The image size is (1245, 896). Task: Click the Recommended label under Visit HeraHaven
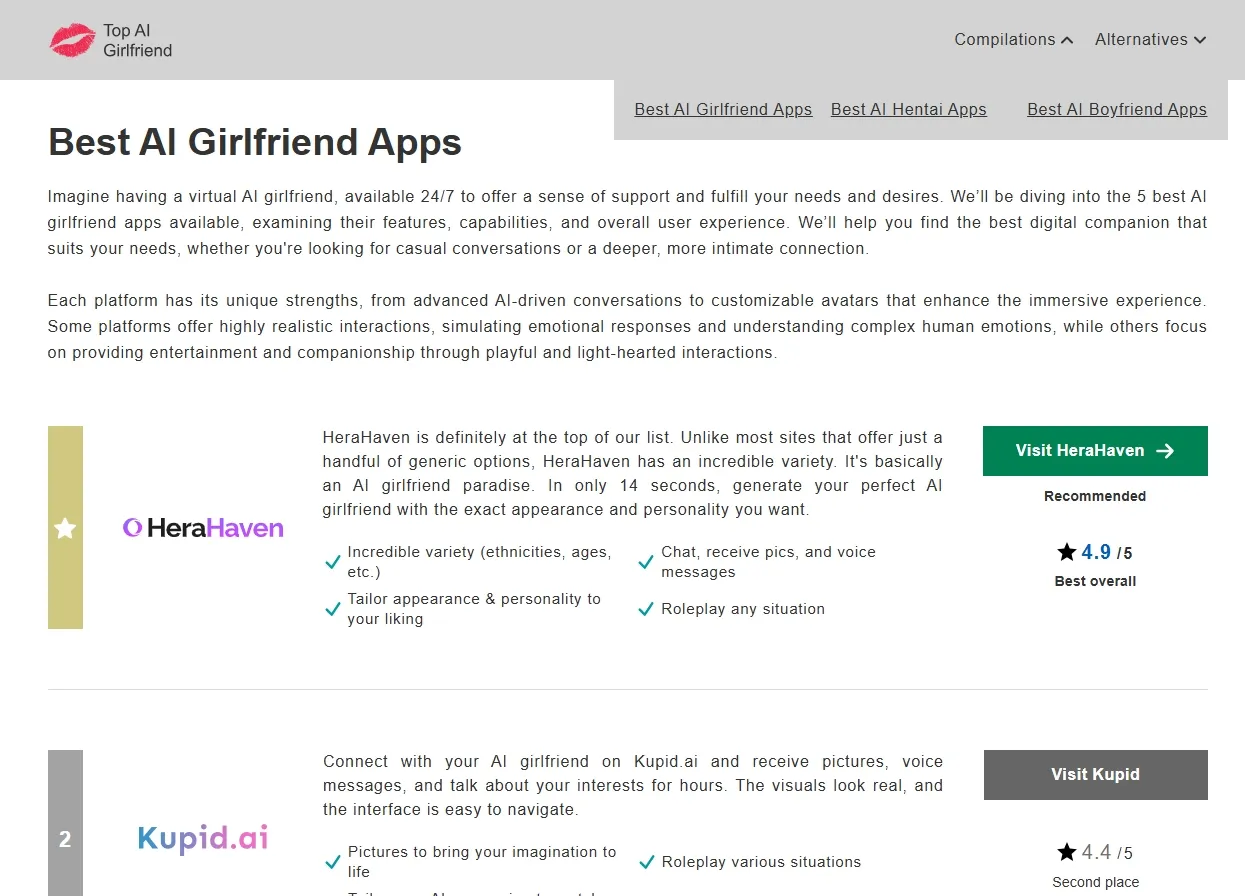pyautogui.click(x=1094, y=496)
